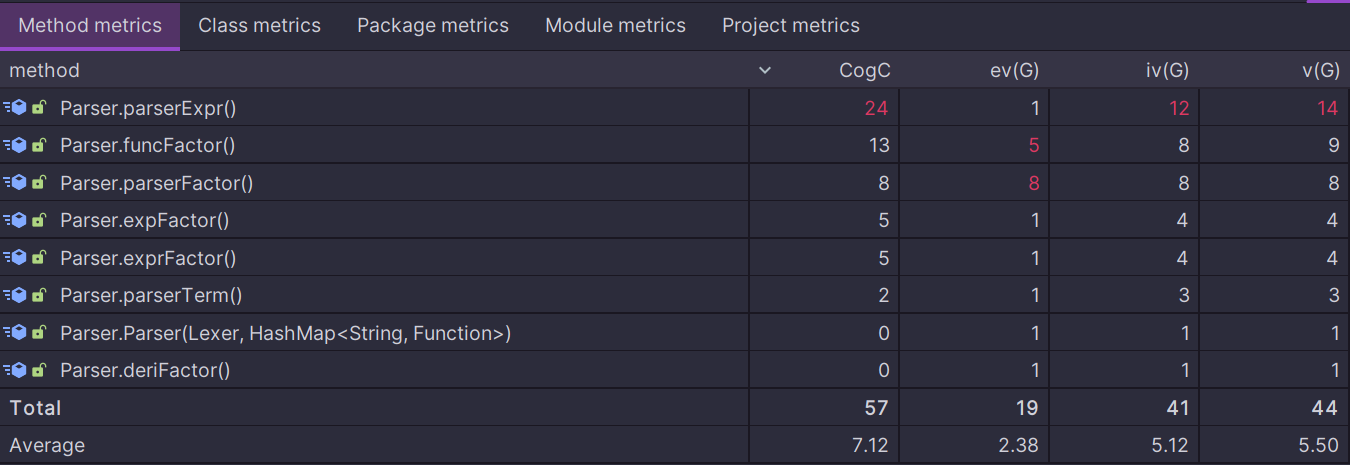
Task: Click the lock icon next to Parser.deriFactor()
Action: point(38,370)
